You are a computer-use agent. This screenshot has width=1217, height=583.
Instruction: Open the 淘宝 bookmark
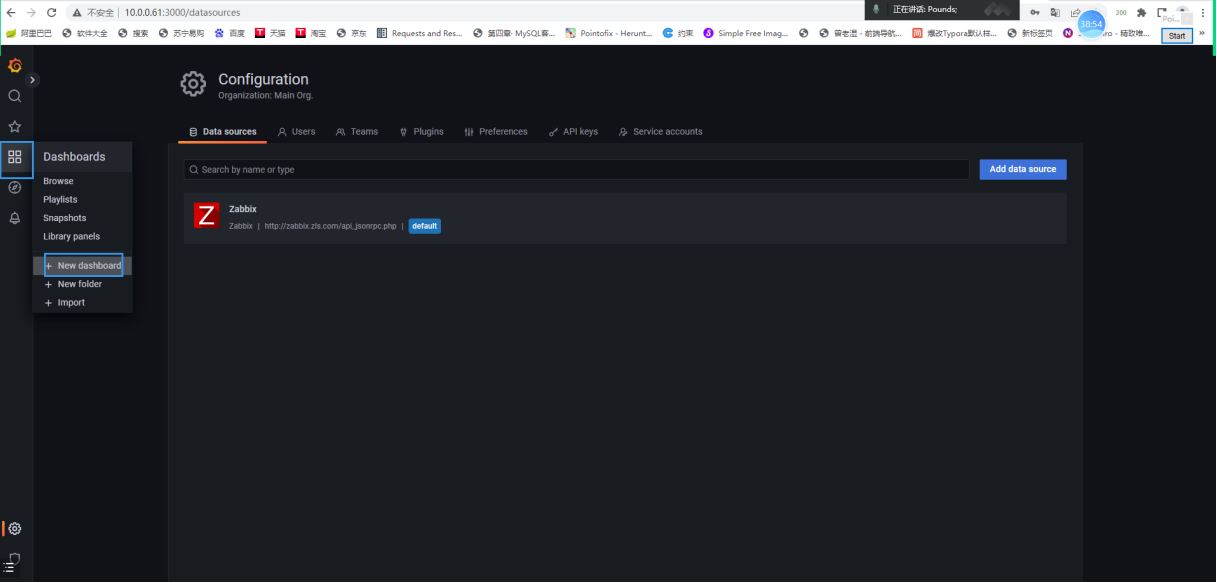pyautogui.click(x=310, y=33)
